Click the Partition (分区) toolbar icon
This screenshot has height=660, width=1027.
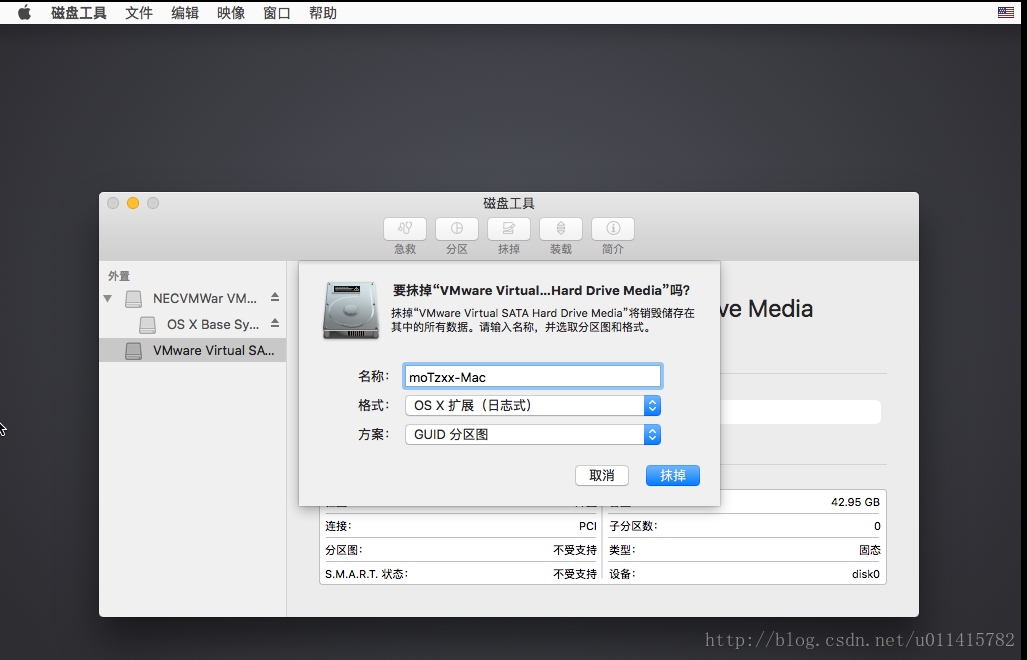pyautogui.click(x=456, y=229)
